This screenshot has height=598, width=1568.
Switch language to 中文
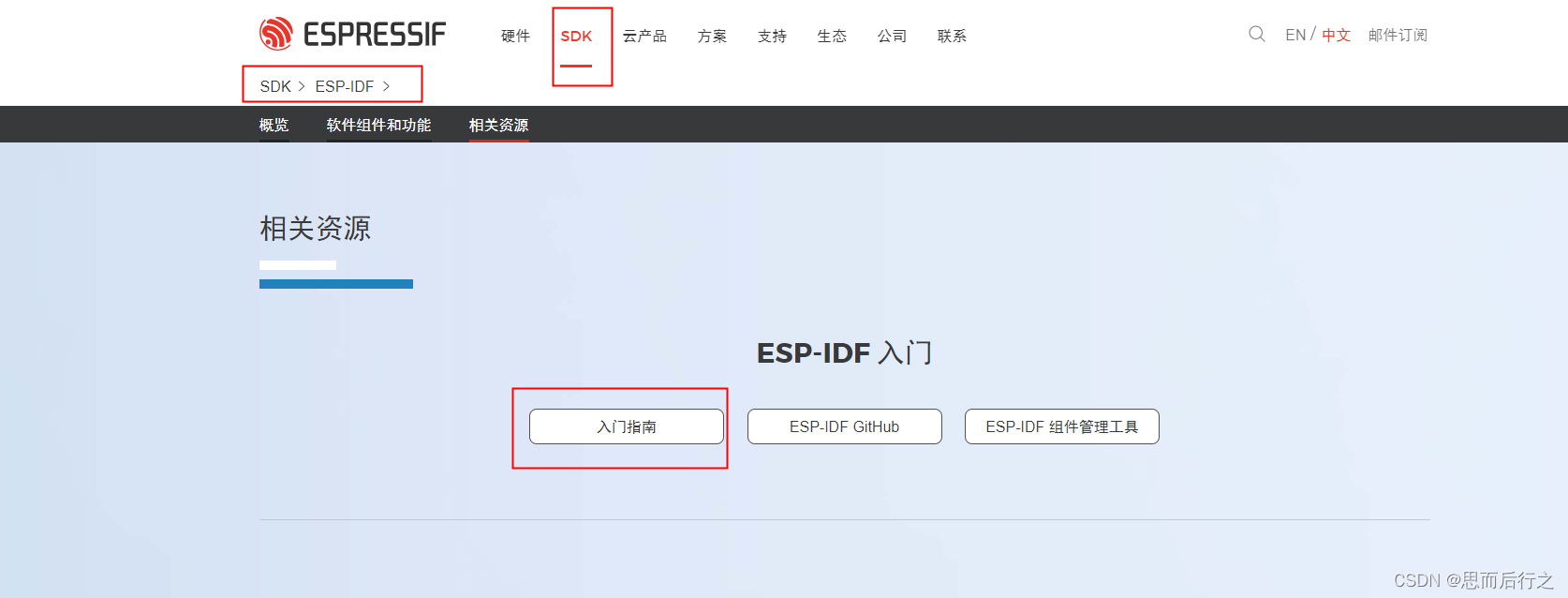coord(1336,35)
